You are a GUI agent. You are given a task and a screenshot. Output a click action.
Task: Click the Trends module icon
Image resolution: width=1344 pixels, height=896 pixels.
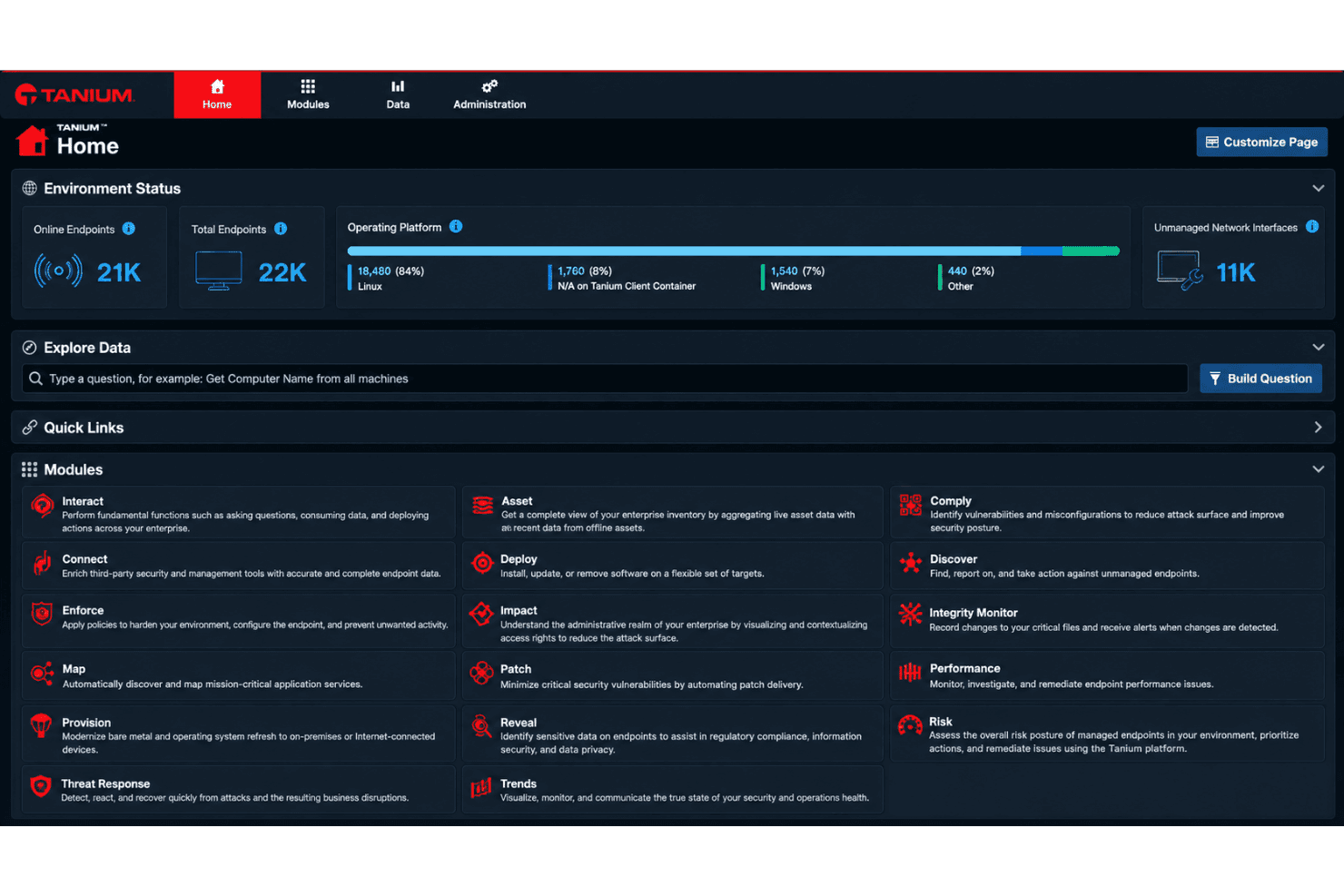coord(481,787)
